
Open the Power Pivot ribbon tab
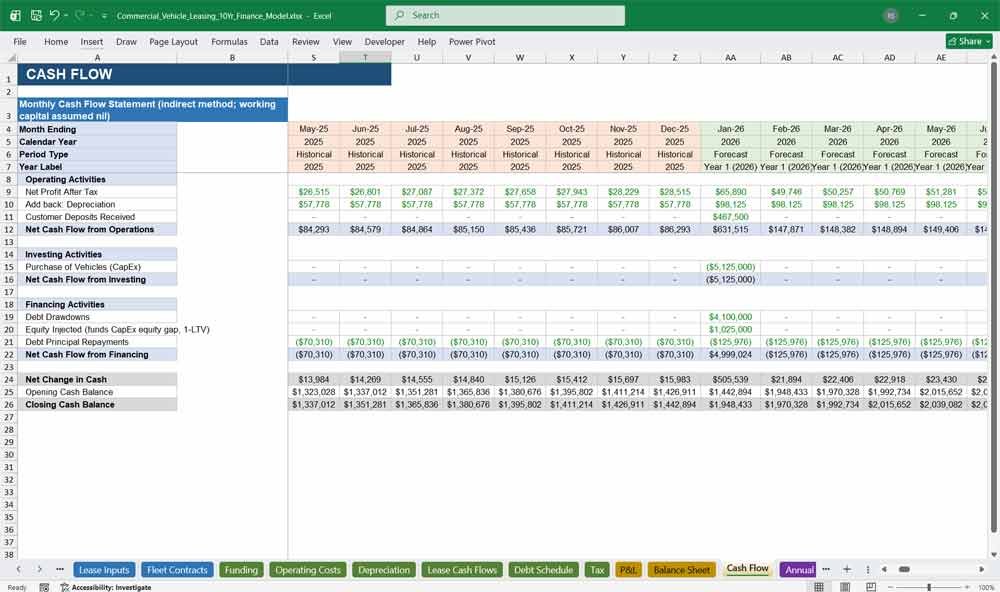pyautogui.click(x=472, y=41)
